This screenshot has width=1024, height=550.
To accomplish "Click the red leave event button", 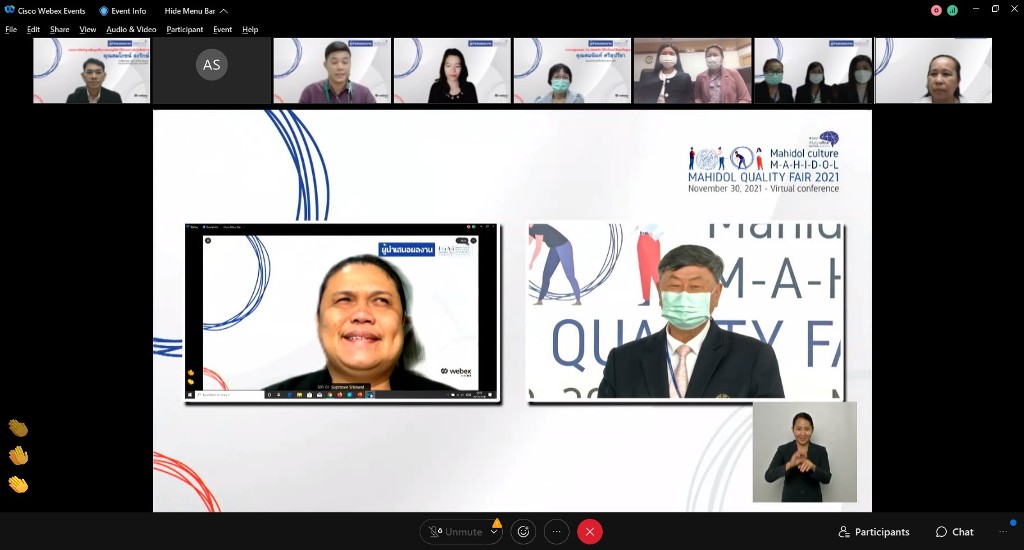I will pyautogui.click(x=590, y=532).
